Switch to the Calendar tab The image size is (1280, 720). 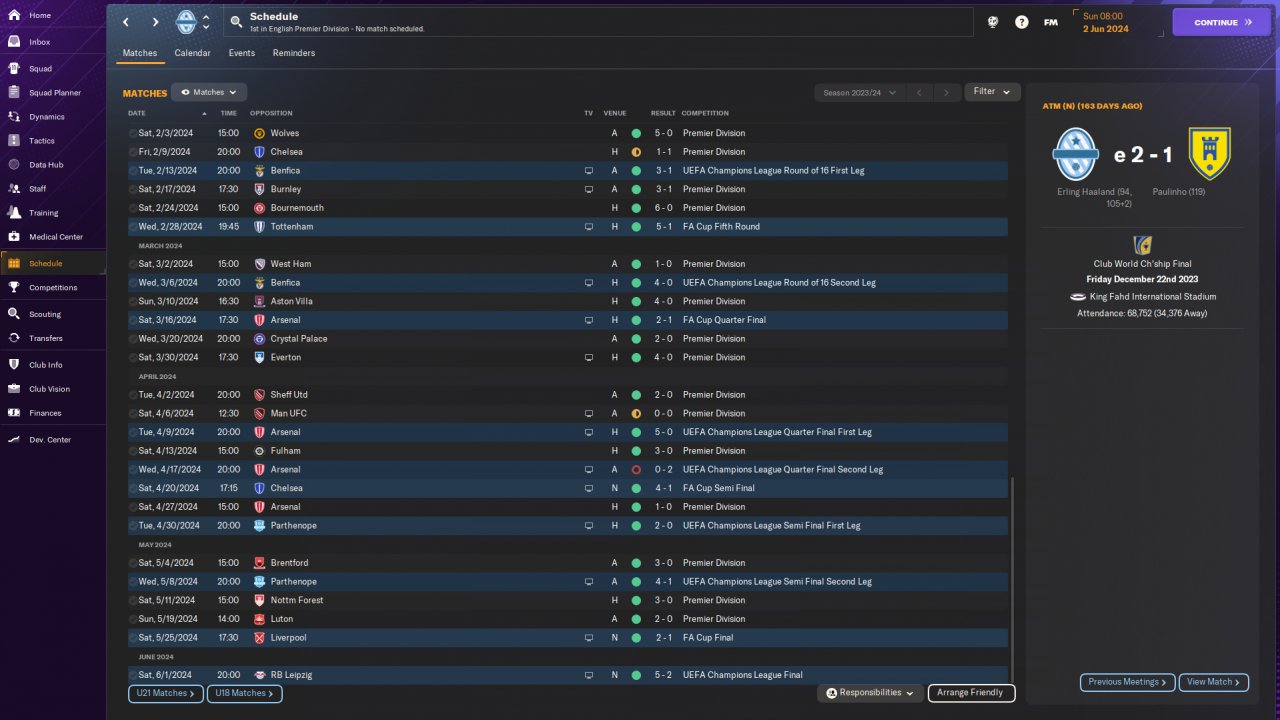(192, 53)
